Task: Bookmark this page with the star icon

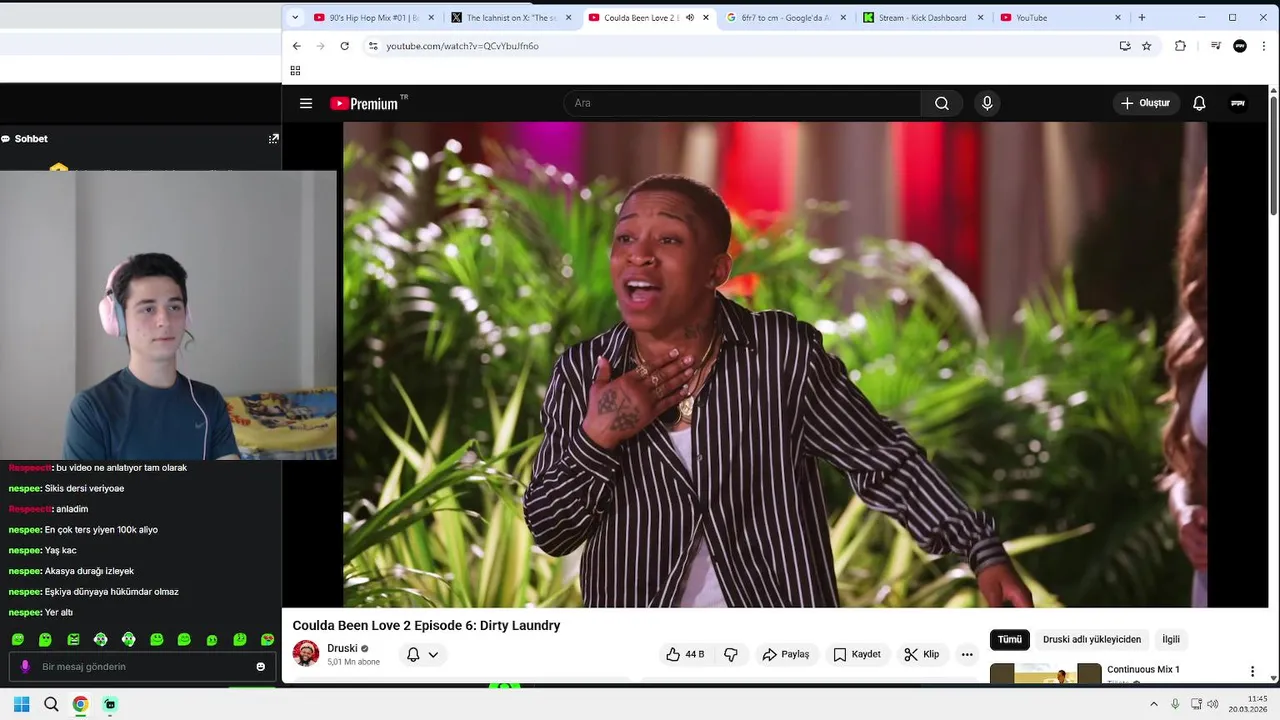Action: (x=1147, y=46)
